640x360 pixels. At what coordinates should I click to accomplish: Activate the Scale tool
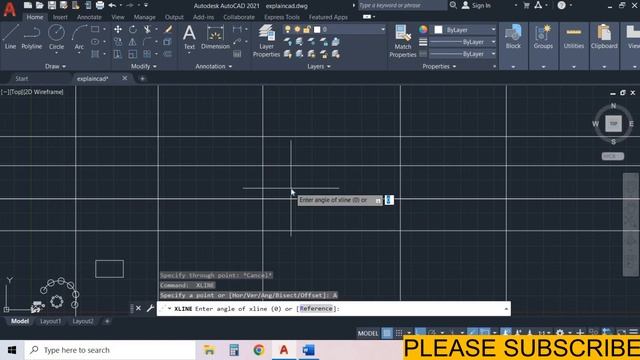pos(133,54)
